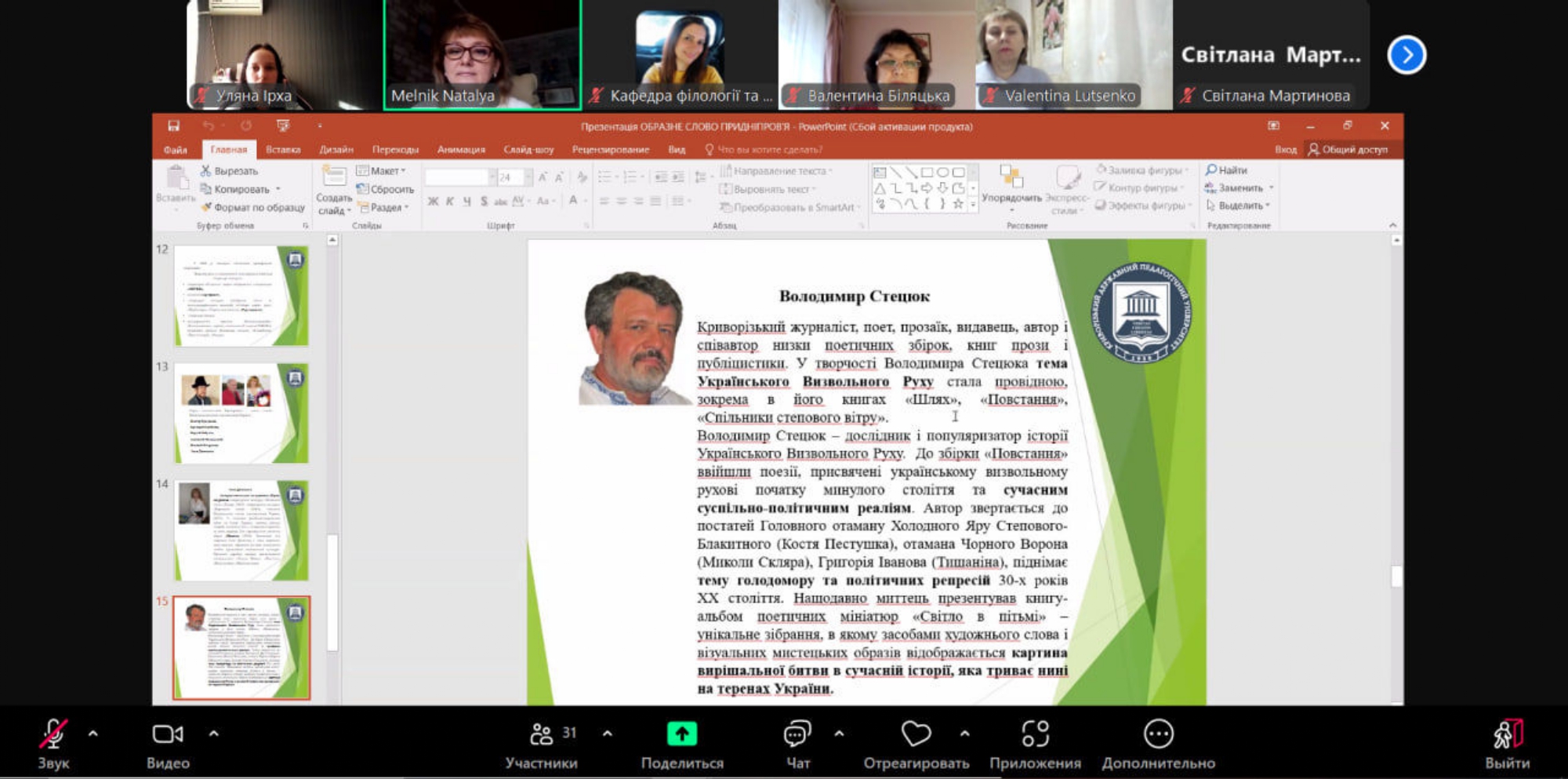Click Вырезать cut button

229,171
